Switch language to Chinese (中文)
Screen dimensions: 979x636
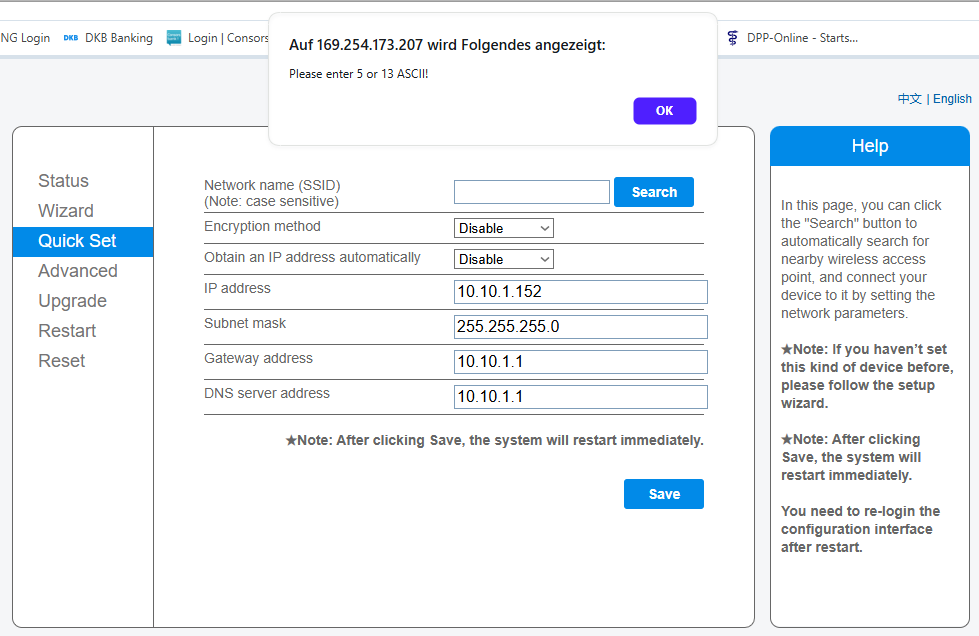tap(909, 99)
